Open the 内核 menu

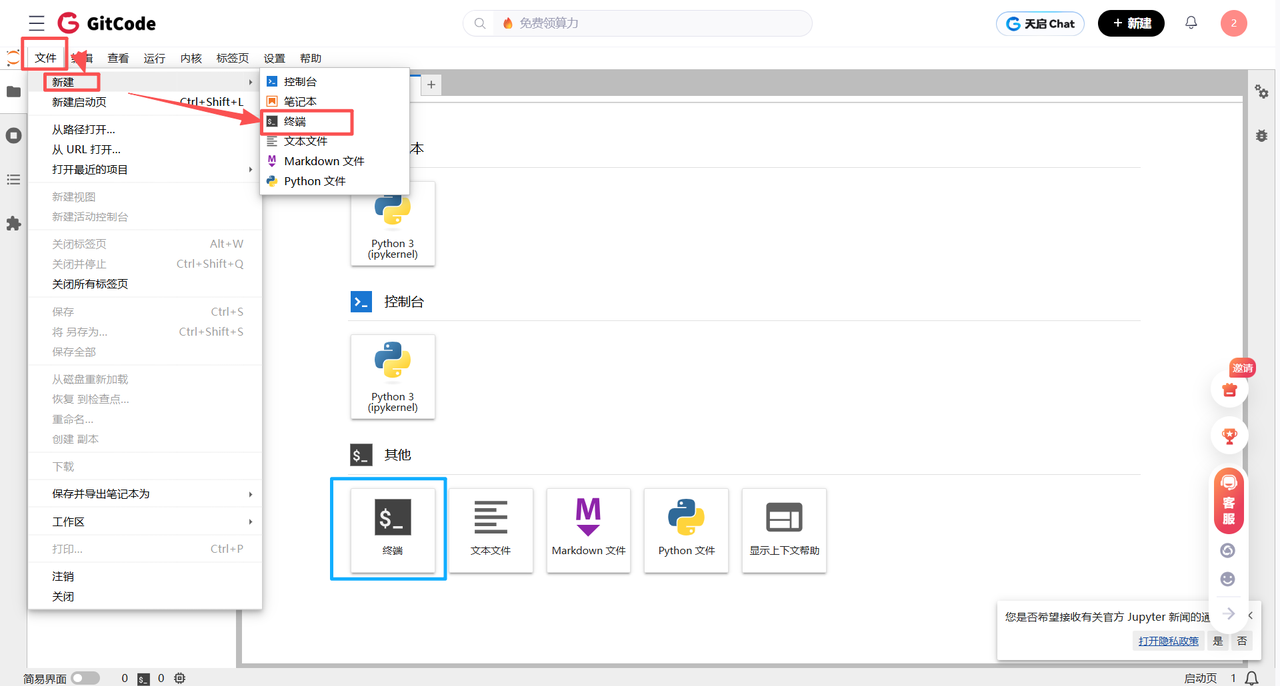(x=191, y=58)
